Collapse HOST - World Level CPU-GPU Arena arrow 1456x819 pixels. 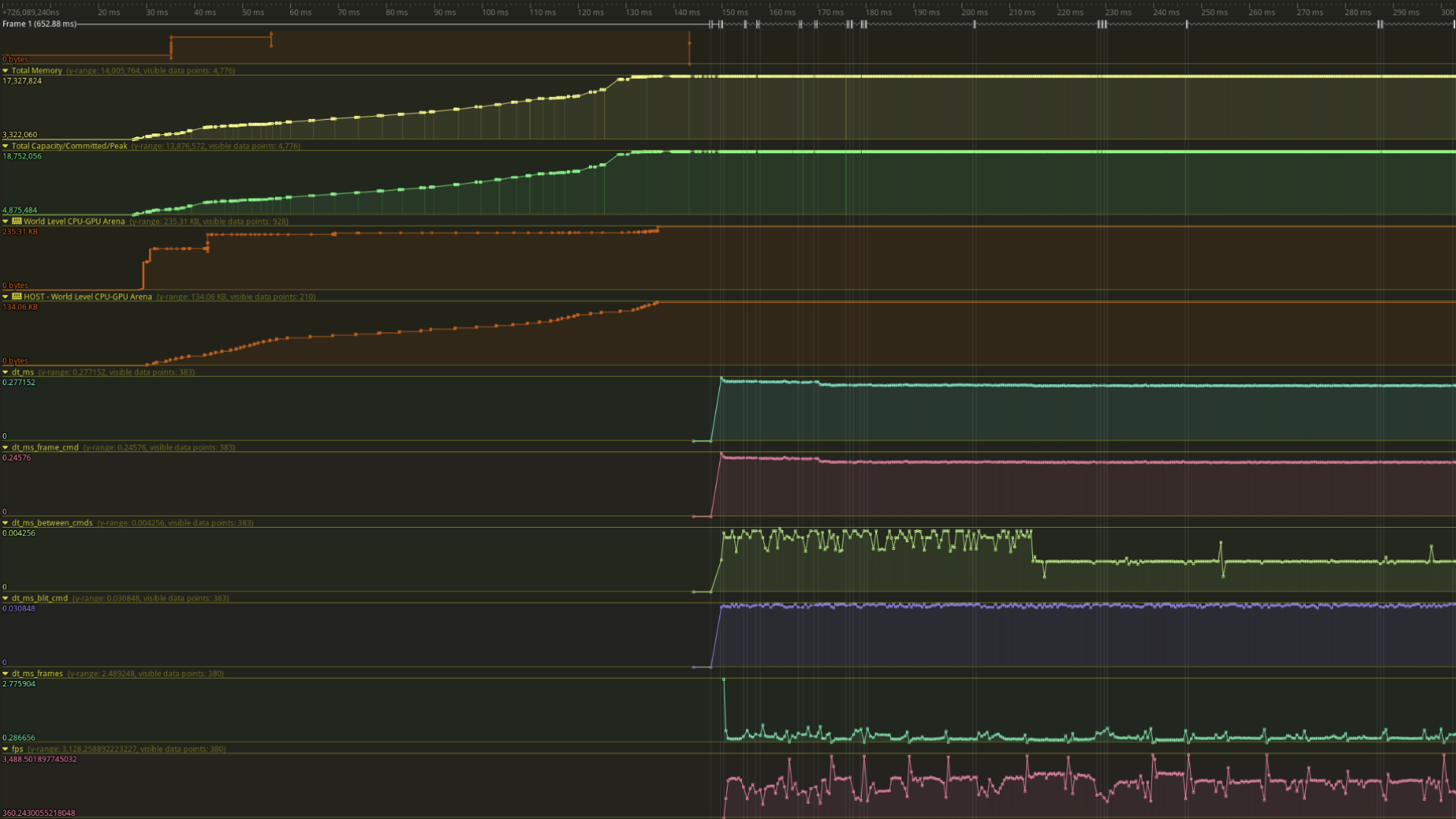point(5,297)
